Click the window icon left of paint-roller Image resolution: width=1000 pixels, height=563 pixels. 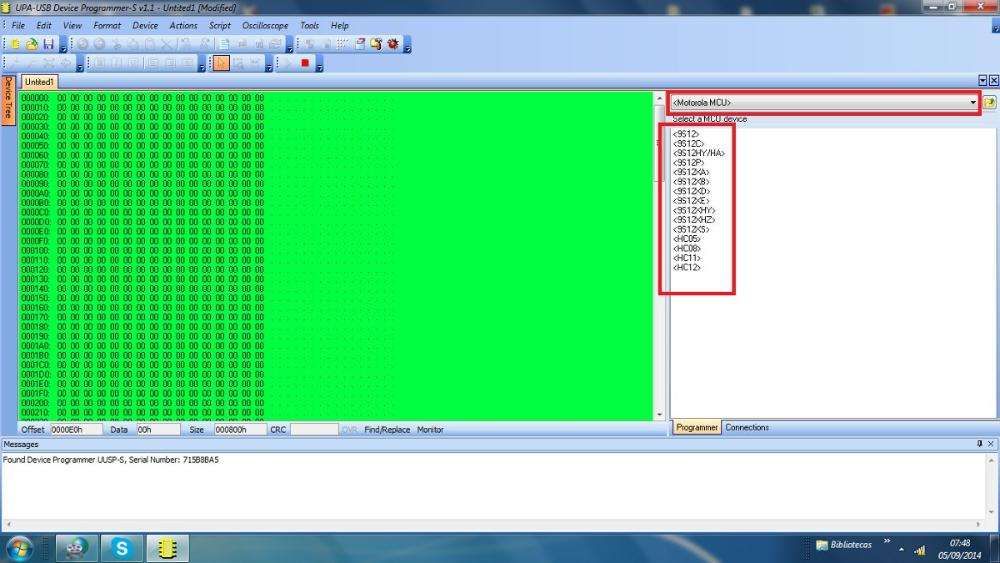[x=360, y=44]
